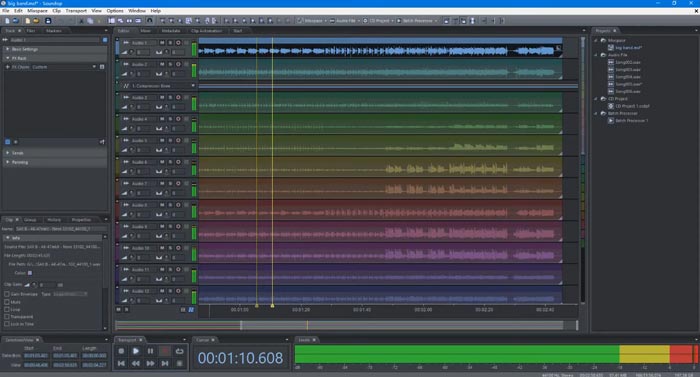Click the Clip Gain knob
700x377 pixels.
pyautogui.click(x=34, y=285)
